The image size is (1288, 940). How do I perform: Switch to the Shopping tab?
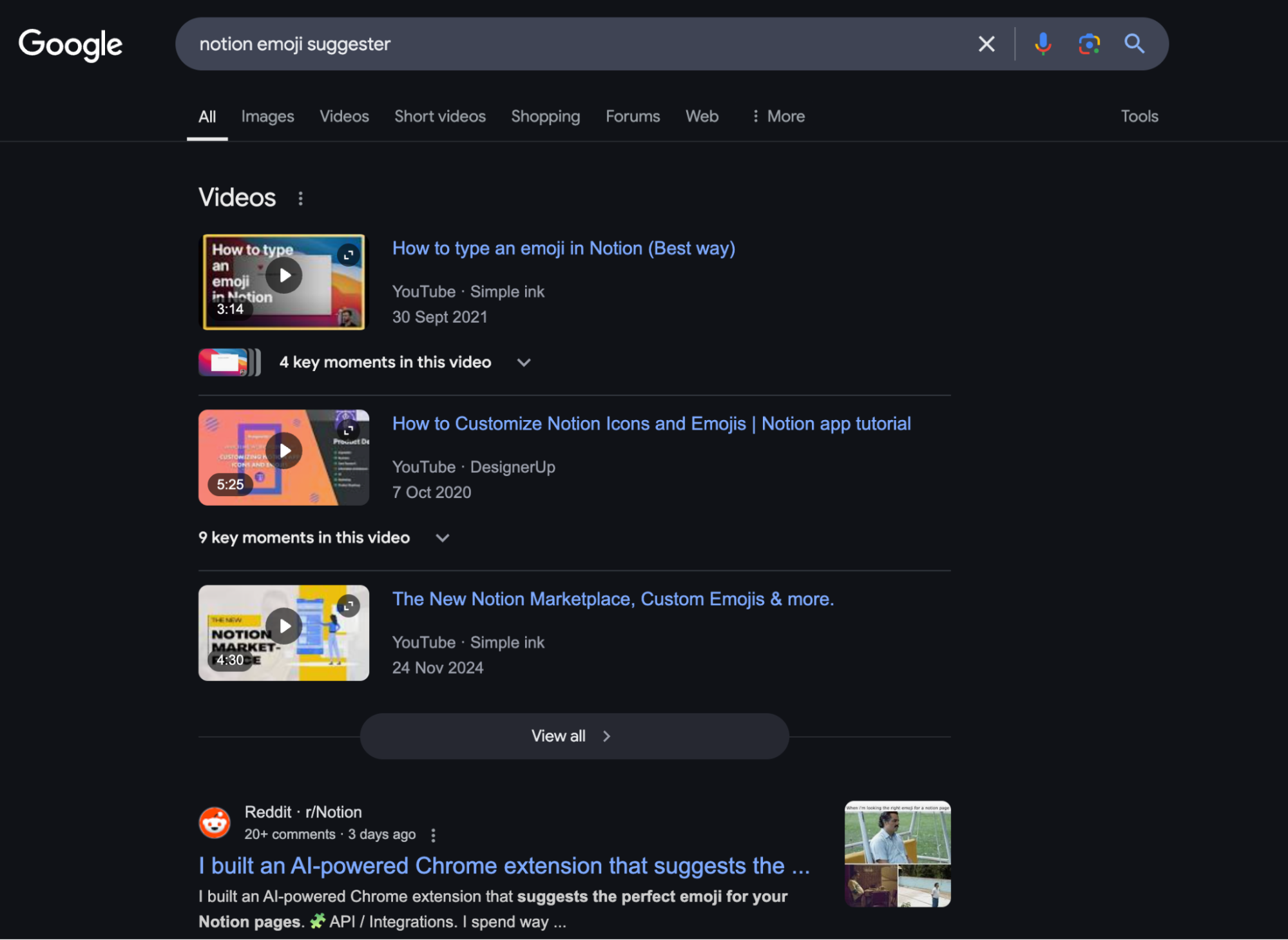546,117
